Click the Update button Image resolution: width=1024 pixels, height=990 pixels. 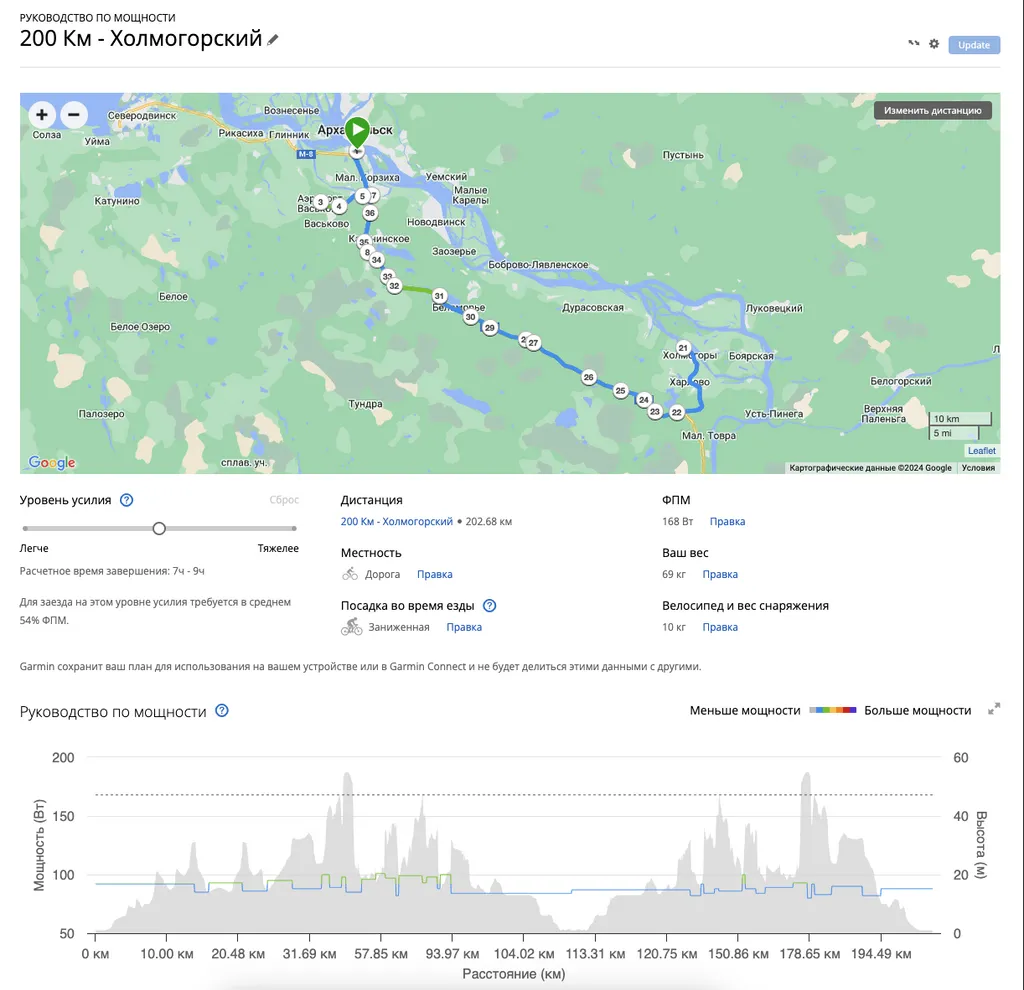pos(974,44)
